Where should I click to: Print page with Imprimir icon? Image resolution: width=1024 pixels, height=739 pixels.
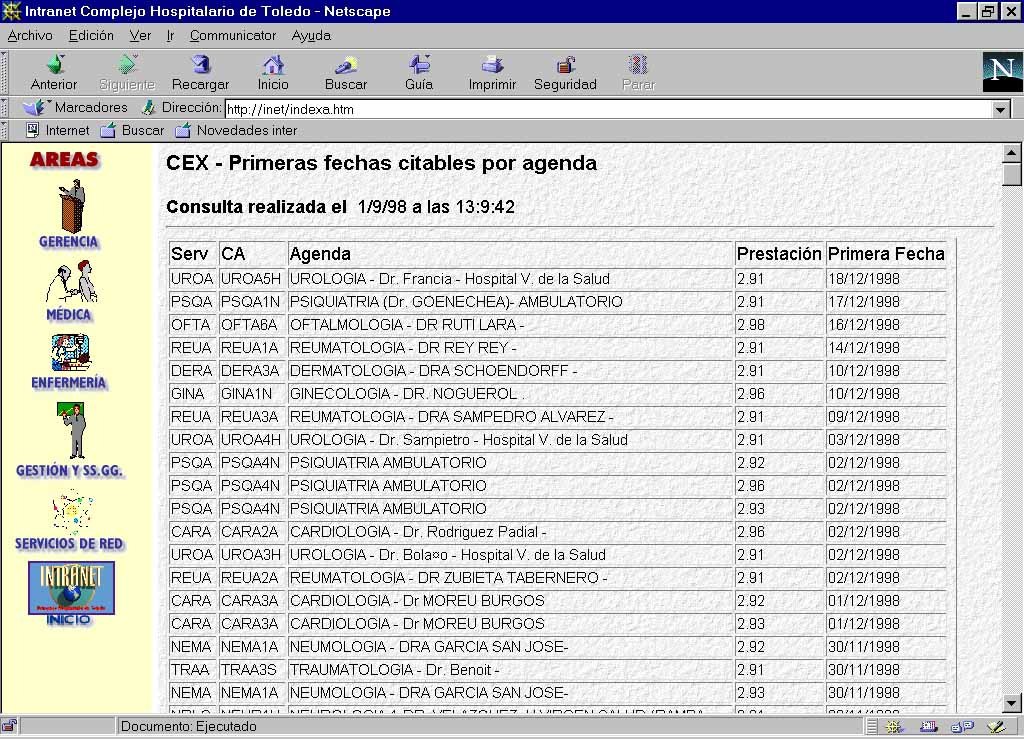(492, 66)
